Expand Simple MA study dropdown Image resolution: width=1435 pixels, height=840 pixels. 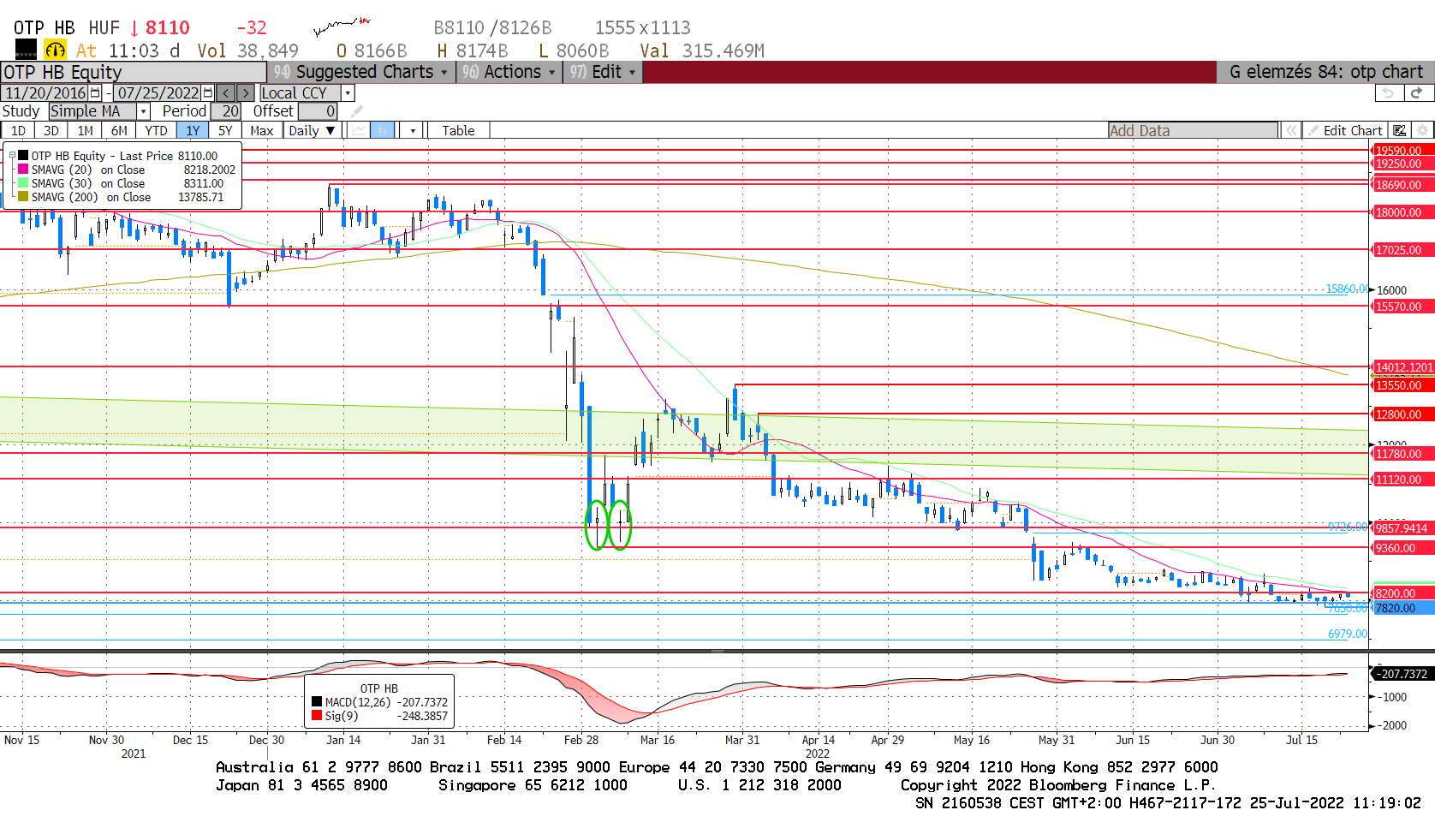[144, 111]
